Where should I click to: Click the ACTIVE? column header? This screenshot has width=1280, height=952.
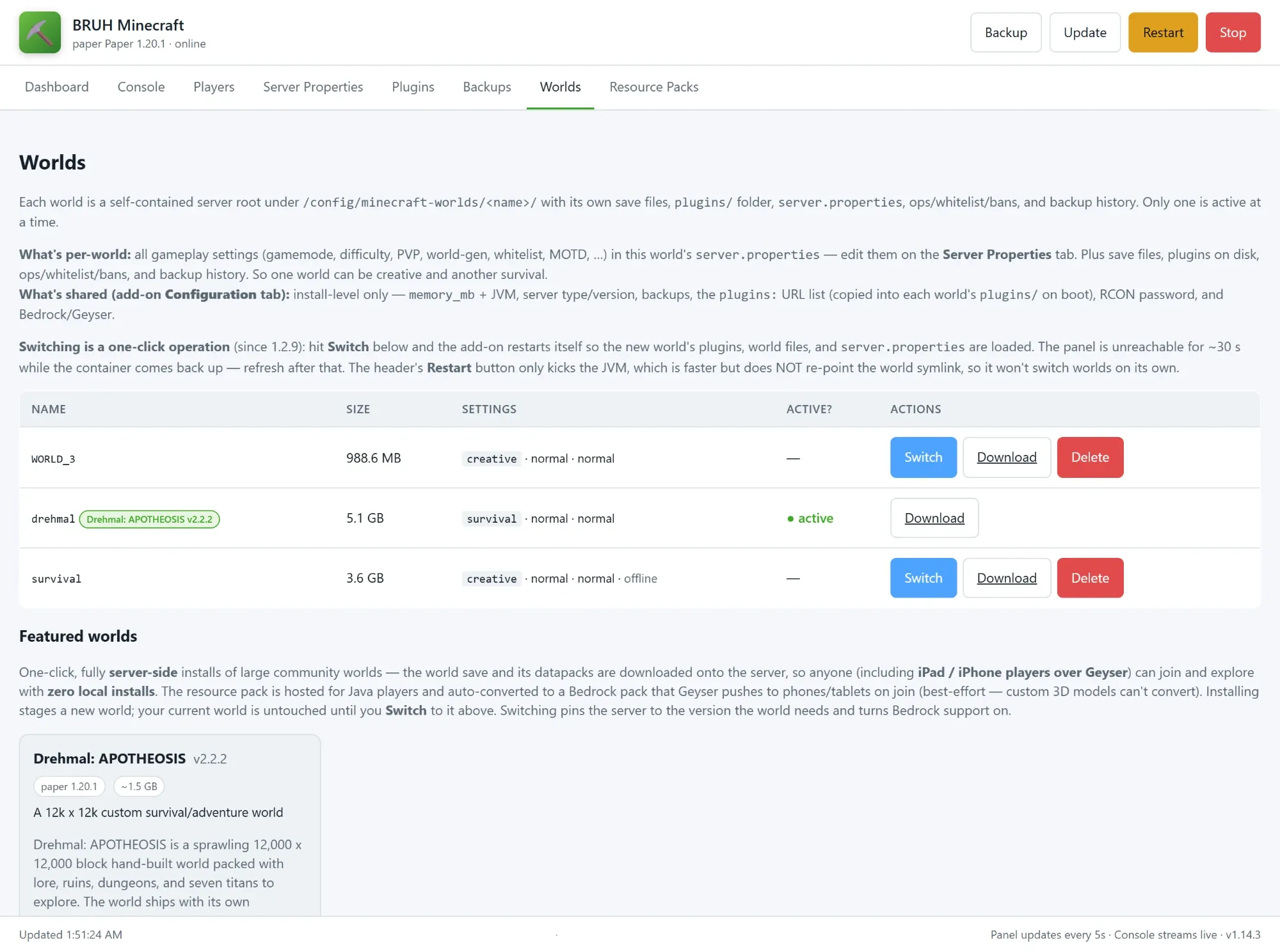(809, 409)
